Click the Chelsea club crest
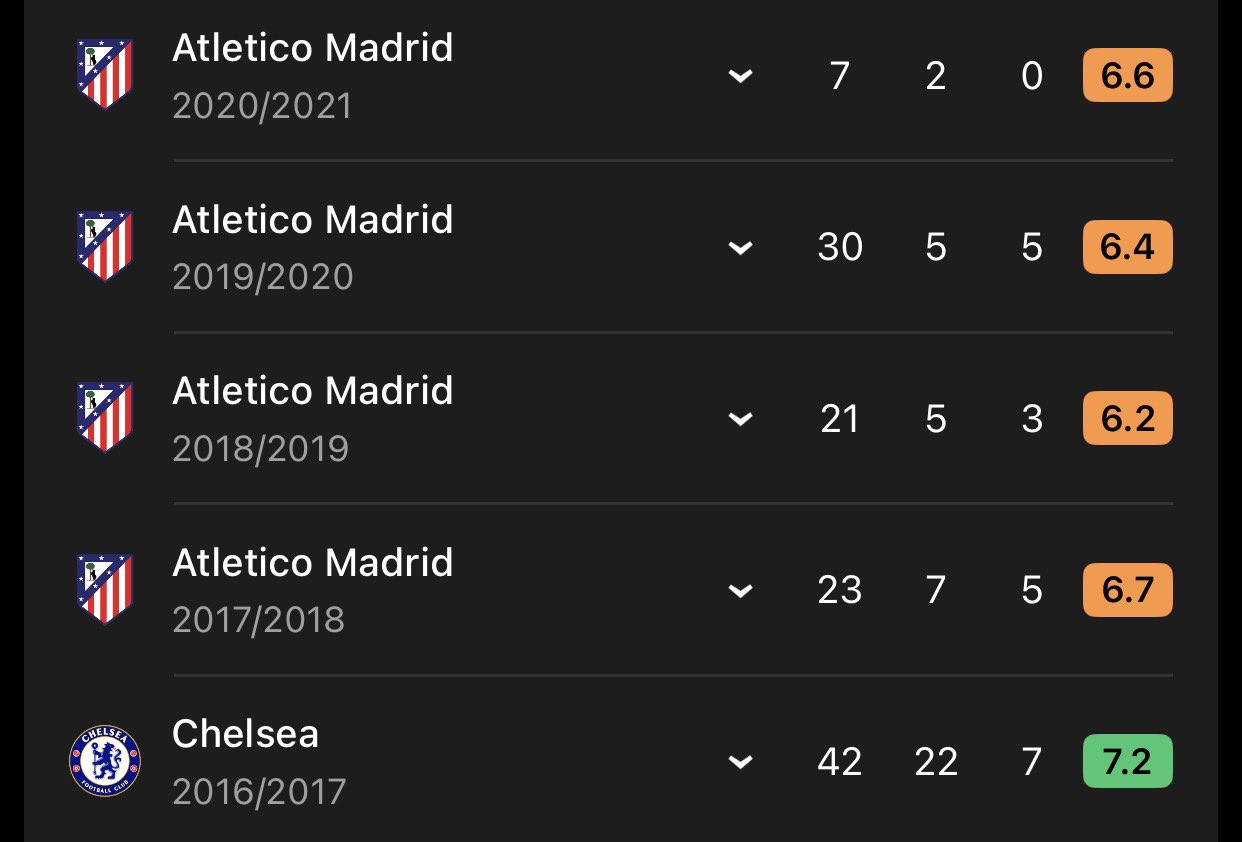Viewport: 1242px width, 842px height. click(105, 761)
